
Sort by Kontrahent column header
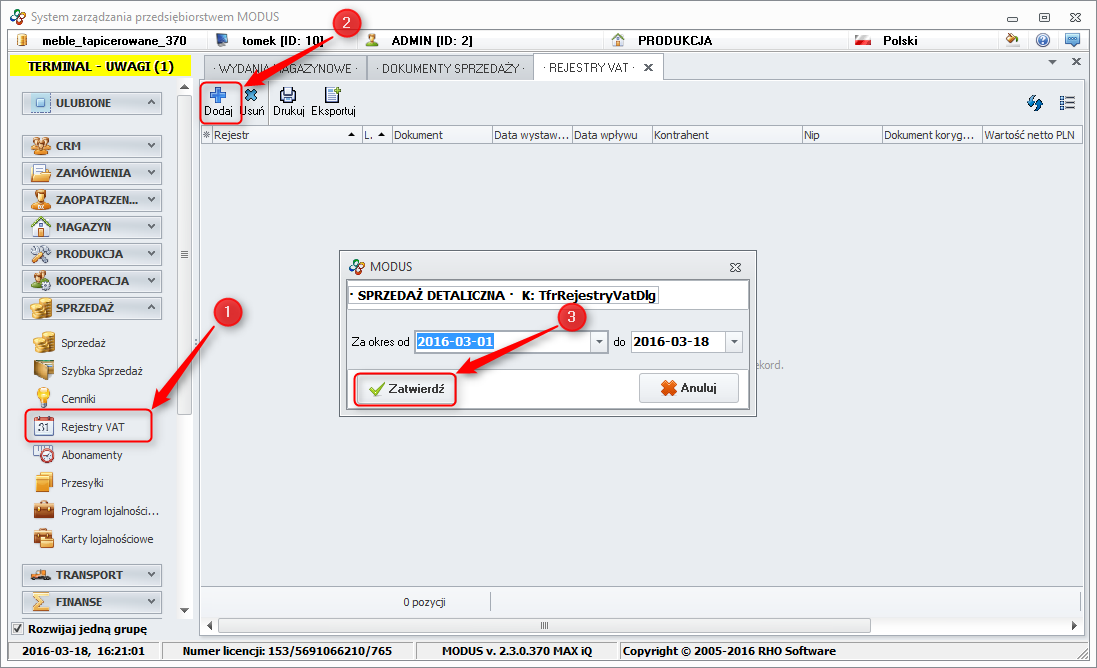click(727, 135)
